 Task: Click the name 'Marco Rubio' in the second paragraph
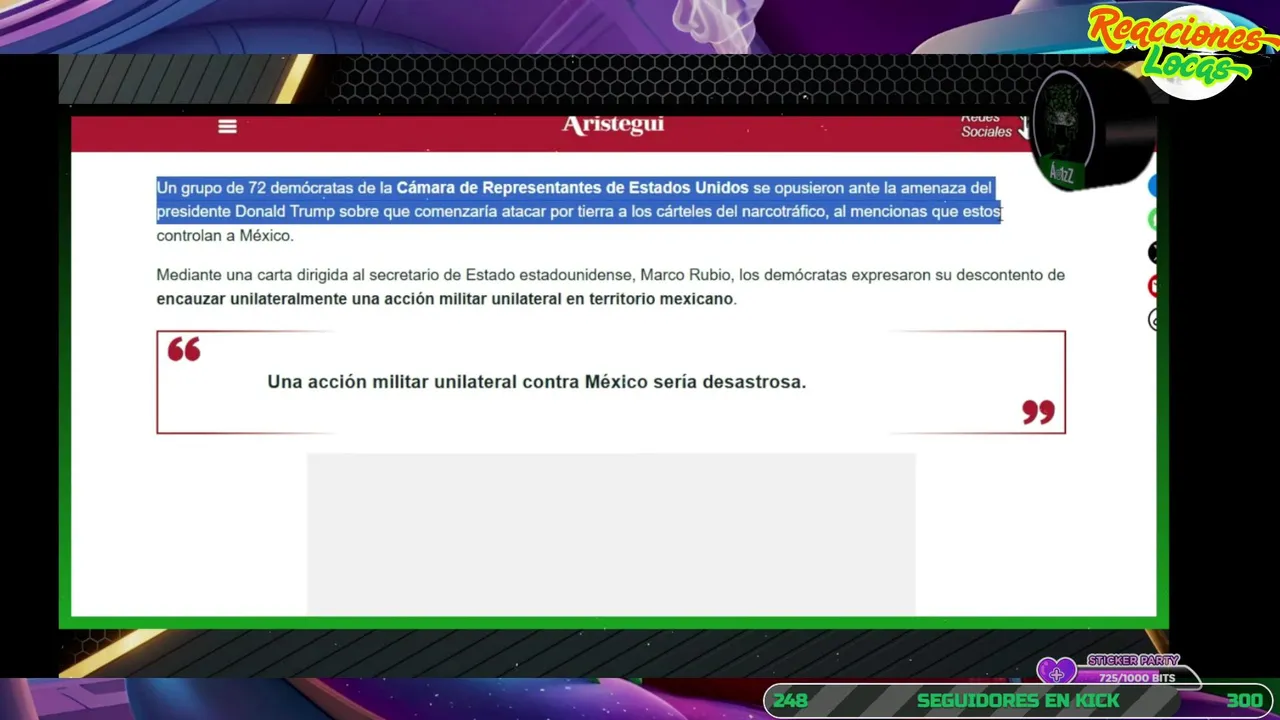[685, 275]
